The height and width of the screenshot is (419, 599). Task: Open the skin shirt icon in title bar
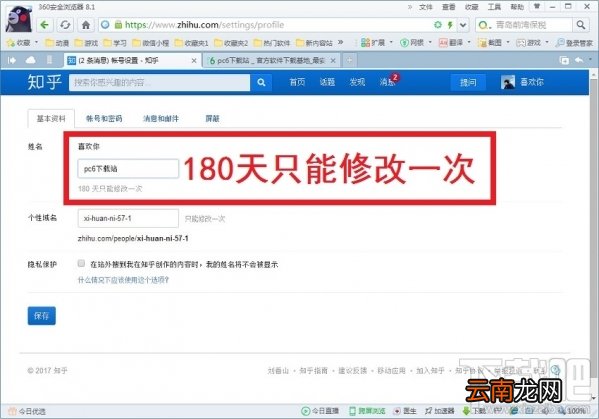(537, 6)
